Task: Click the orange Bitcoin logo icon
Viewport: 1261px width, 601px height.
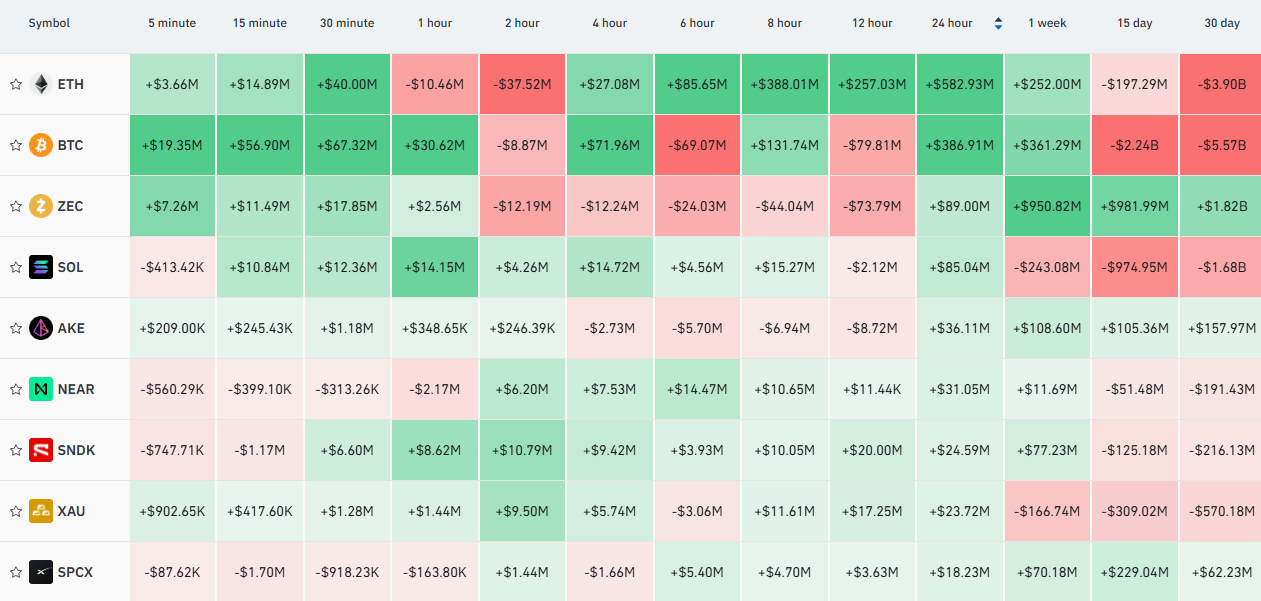Action: tap(41, 146)
